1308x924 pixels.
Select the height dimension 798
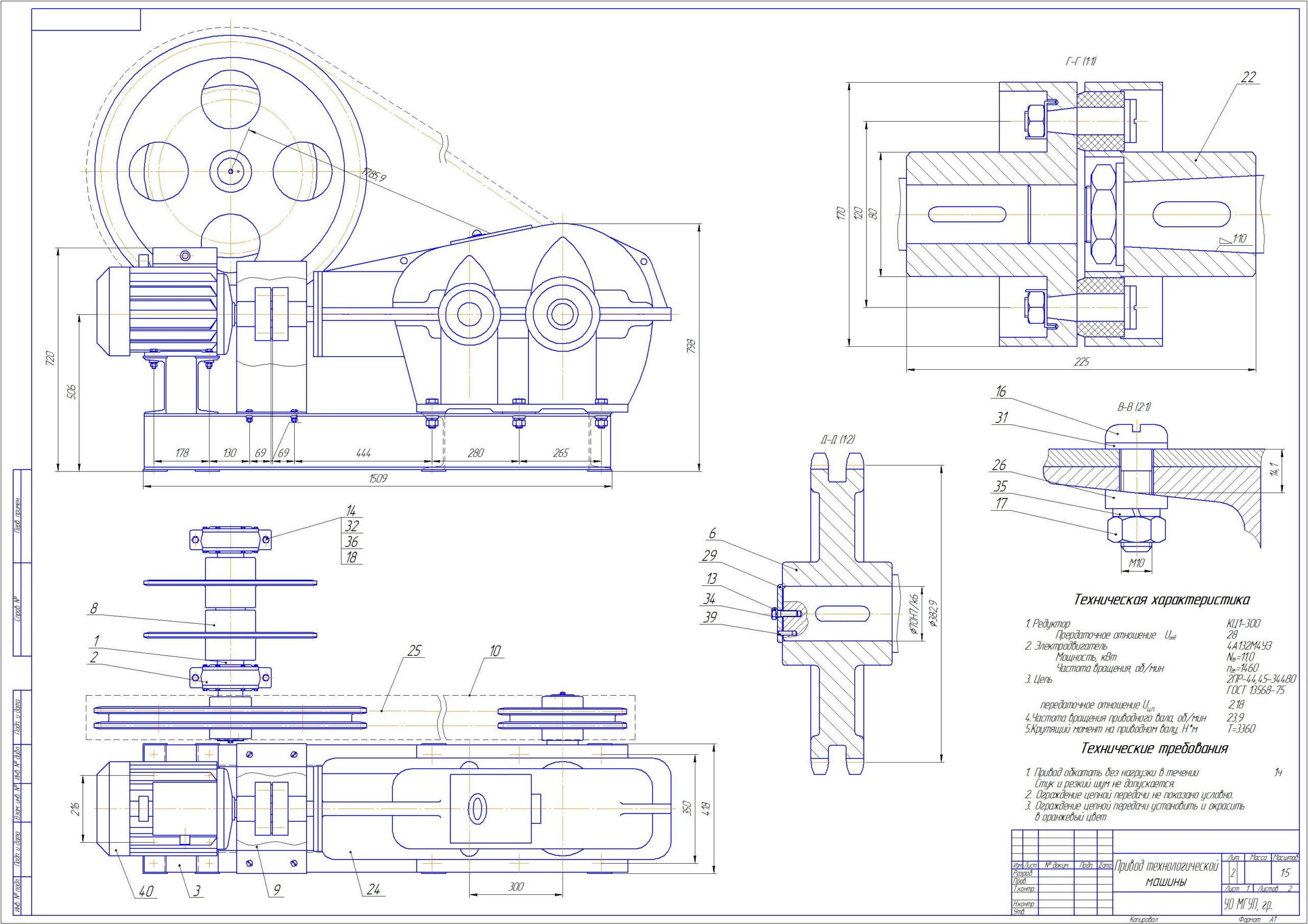692,347
